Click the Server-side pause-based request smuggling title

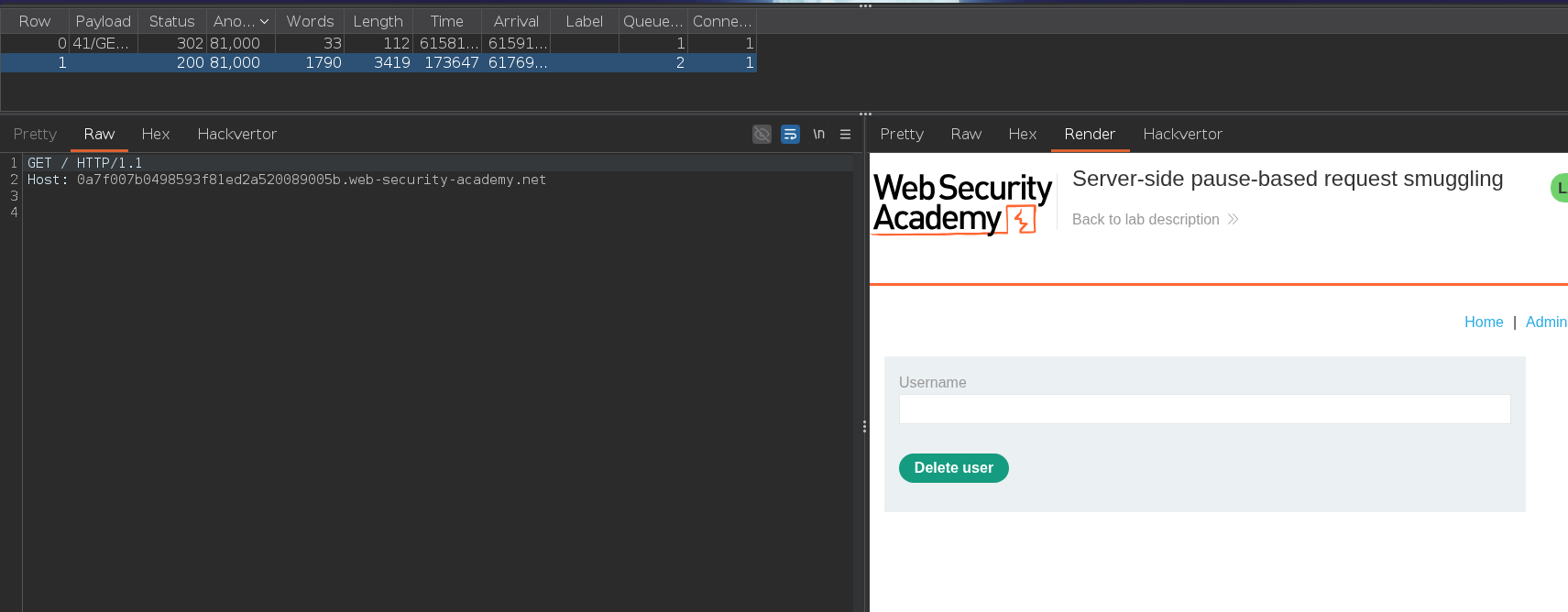pos(1288,179)
